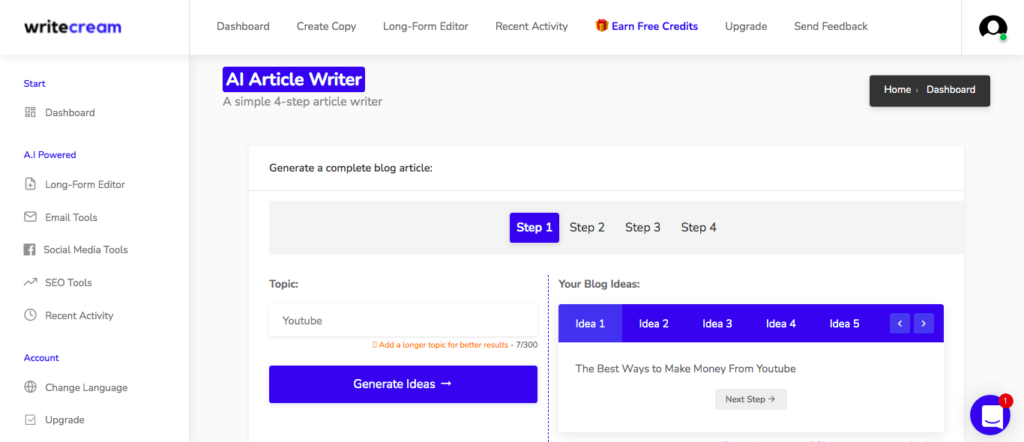Screen dimensions: 1024x442
Task: Click the 'Account' section heading
Action: click(41, 358)
